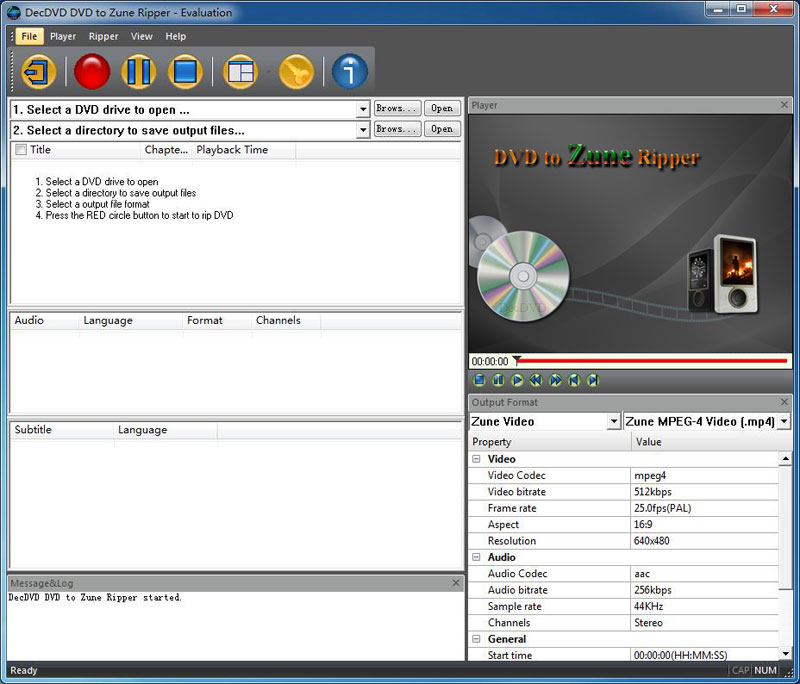
Task: Close the Message&Log panel
Action: (x=456, y=582)
